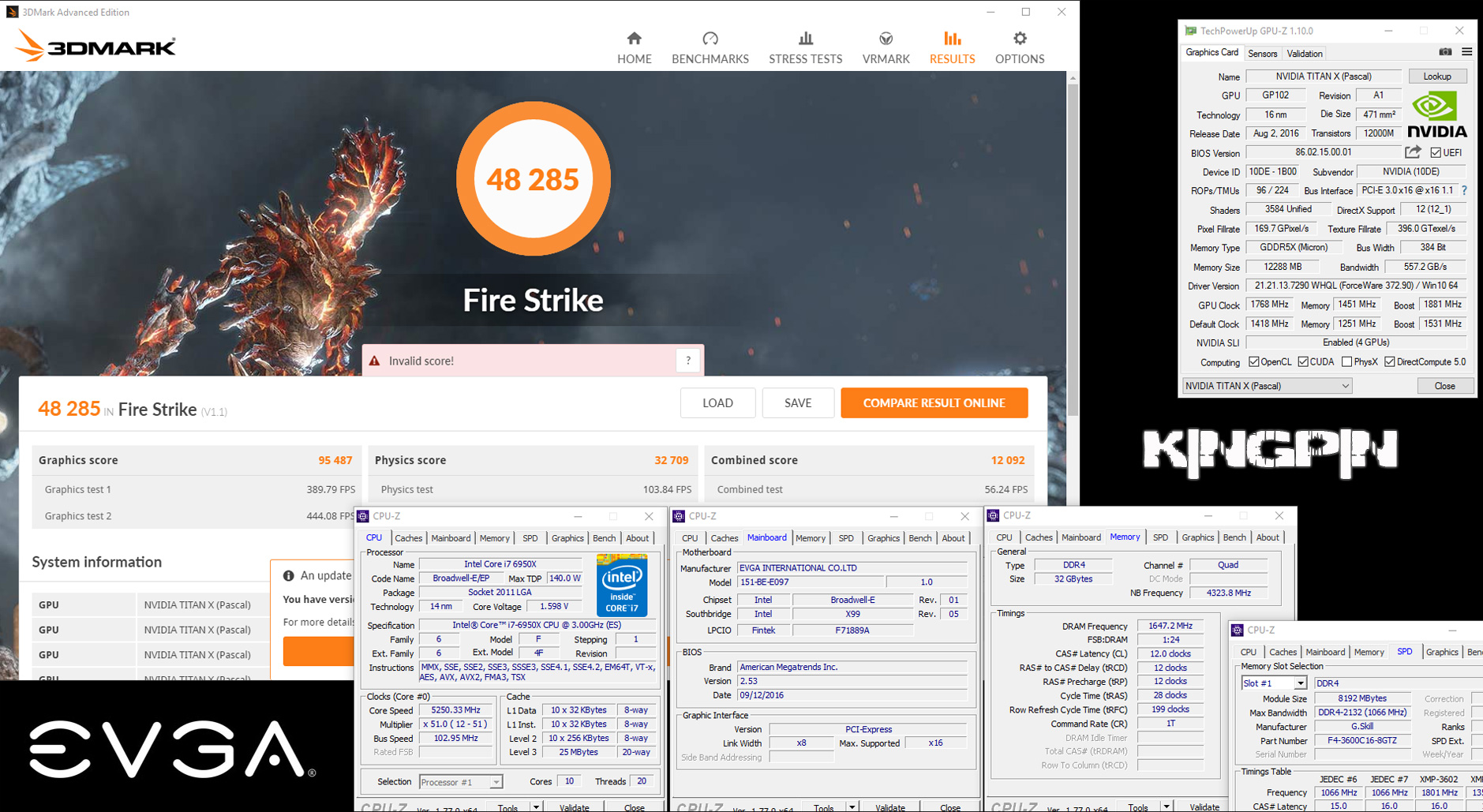1483x812 pixels.
Task: Toggle the OpenCL checkbox
Action: coord(1253,362)
